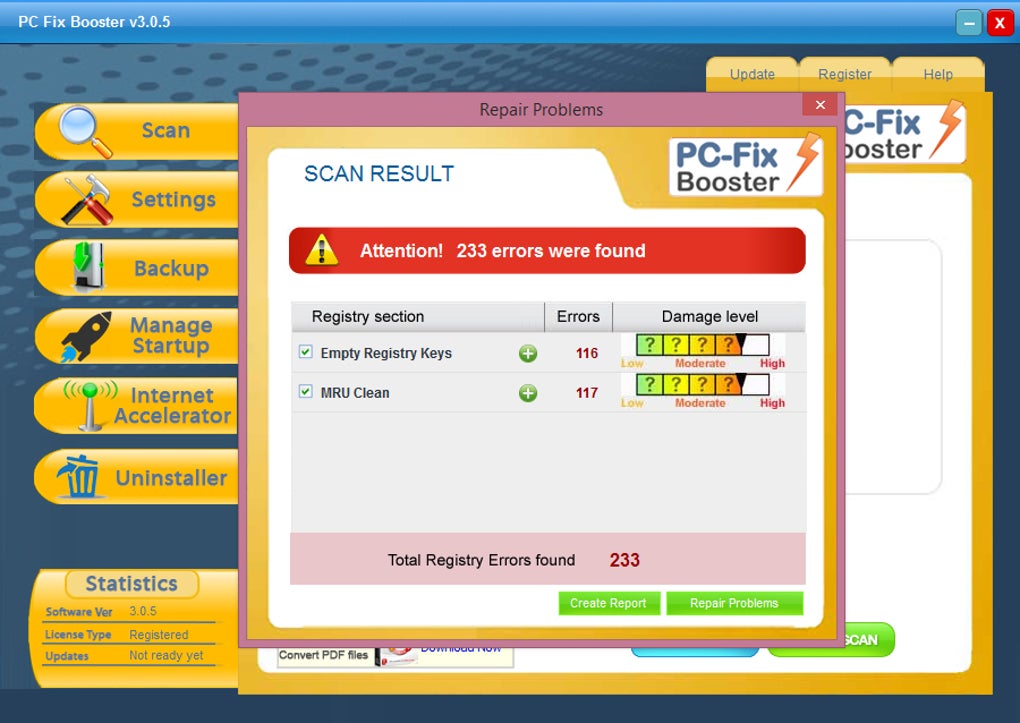Open the Backup section in the sidebar

tap(137, 267)
